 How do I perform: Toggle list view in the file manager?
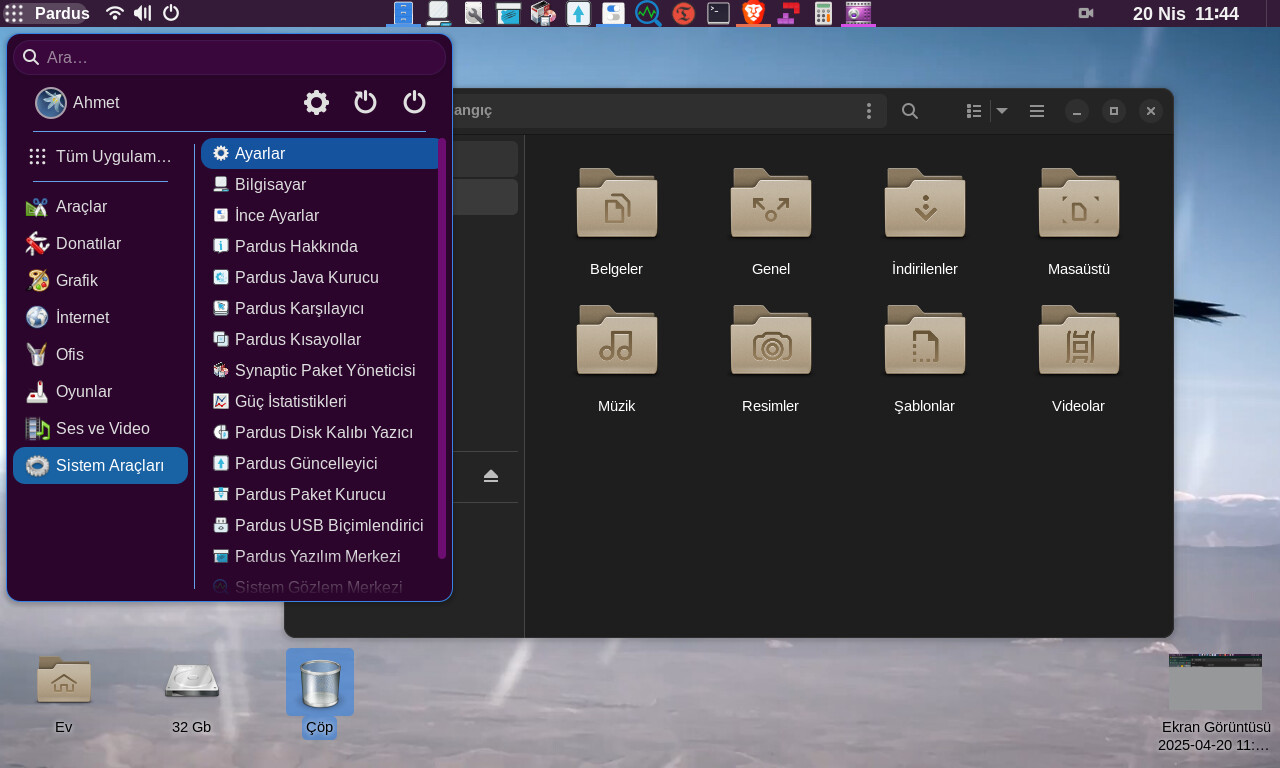click(974, 111)
